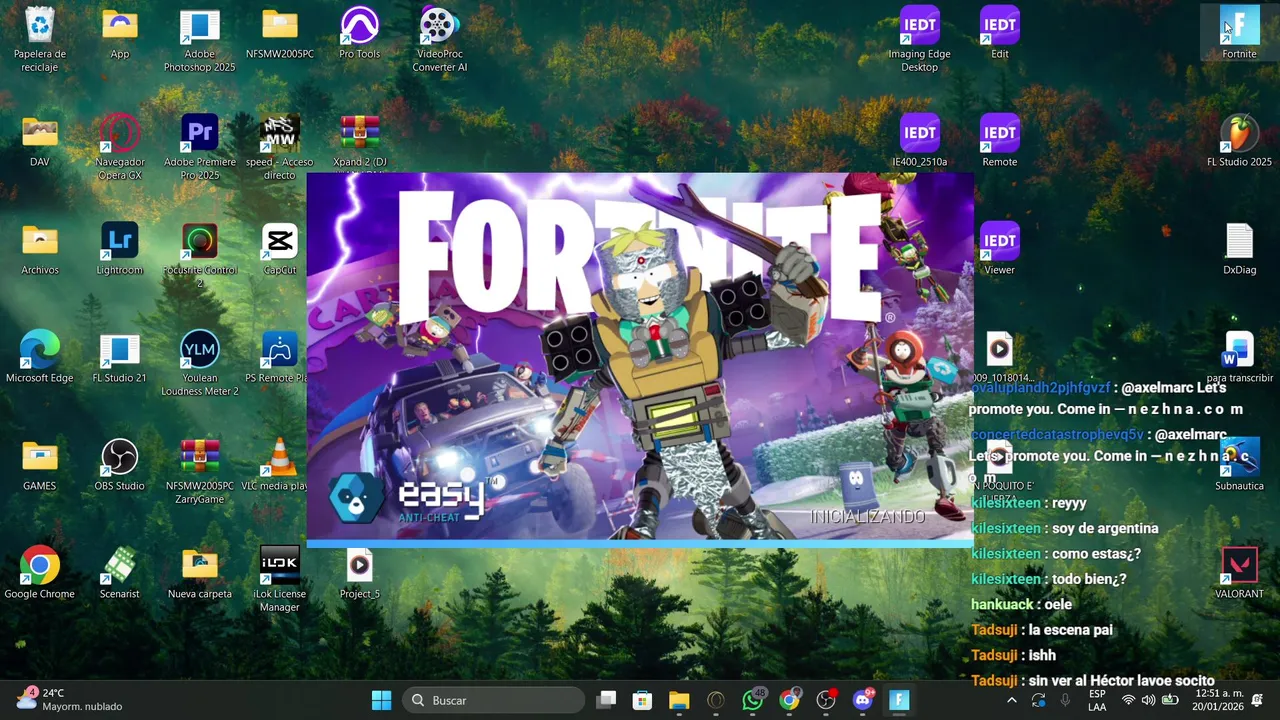Viewport: 1280px width, 720px height.
Task: Open the 009_1018014 media file
Action: point(1000,357)
